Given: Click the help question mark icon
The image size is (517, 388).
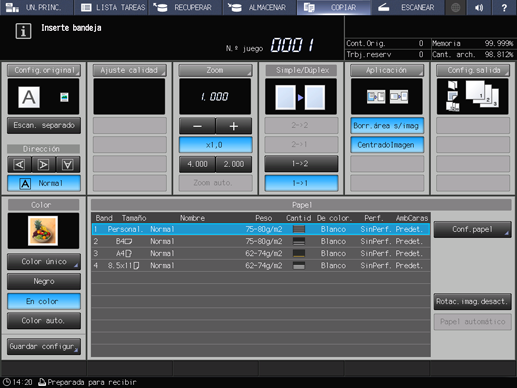Looking at the screenshot, I should pyautogui.click(x=504, y=7).
